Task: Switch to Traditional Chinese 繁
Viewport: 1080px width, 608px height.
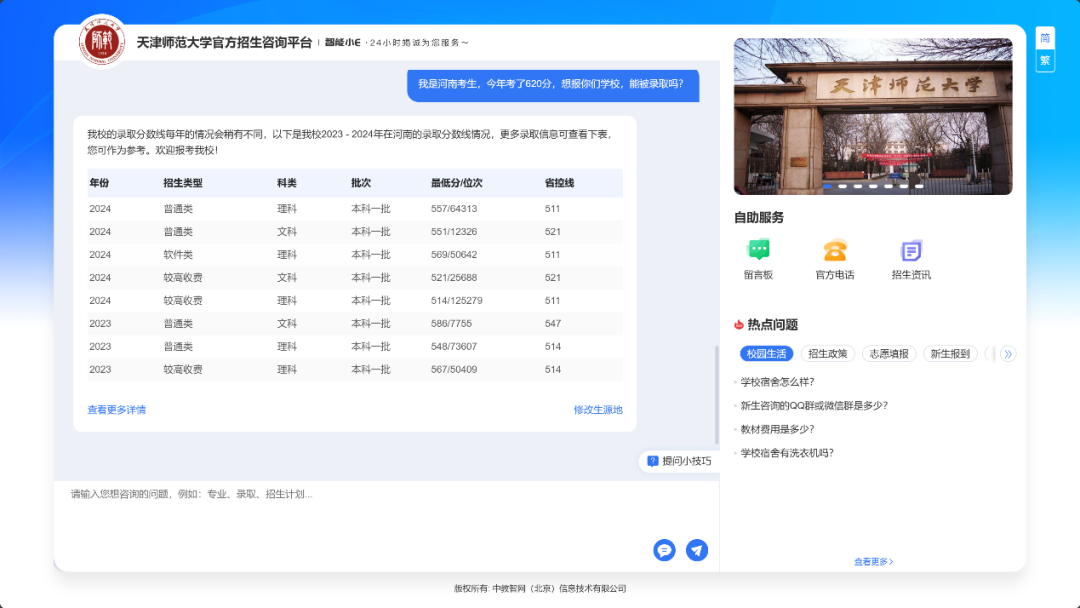Action: 1045,60
